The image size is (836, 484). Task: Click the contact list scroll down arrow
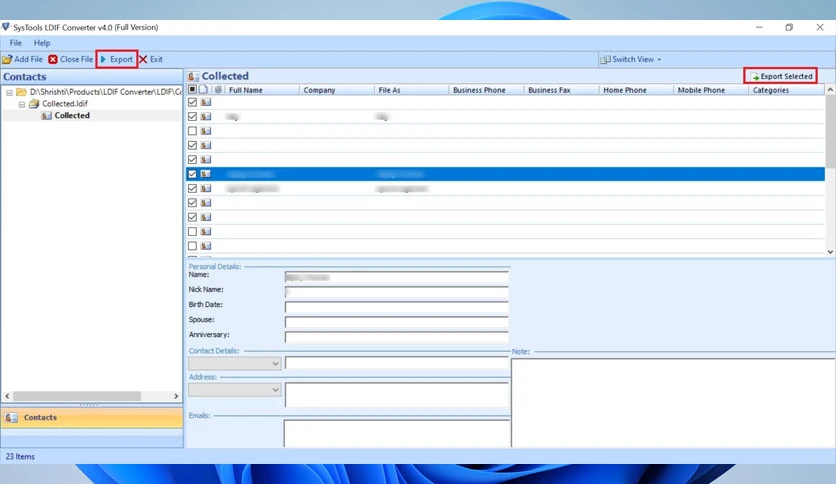tap(830, 252)
